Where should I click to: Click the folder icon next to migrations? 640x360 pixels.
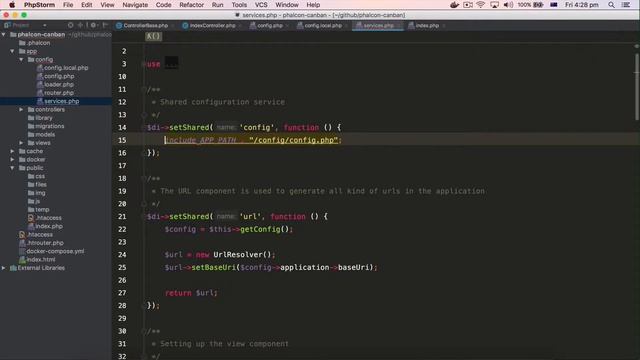31,126
